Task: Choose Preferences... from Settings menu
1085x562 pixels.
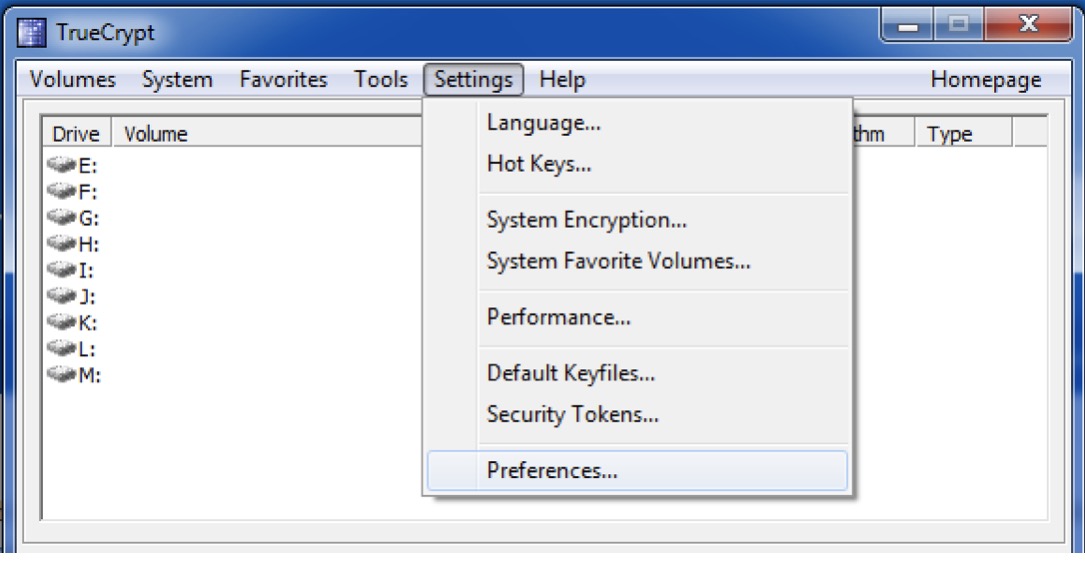Action: (x=552, y=470)
